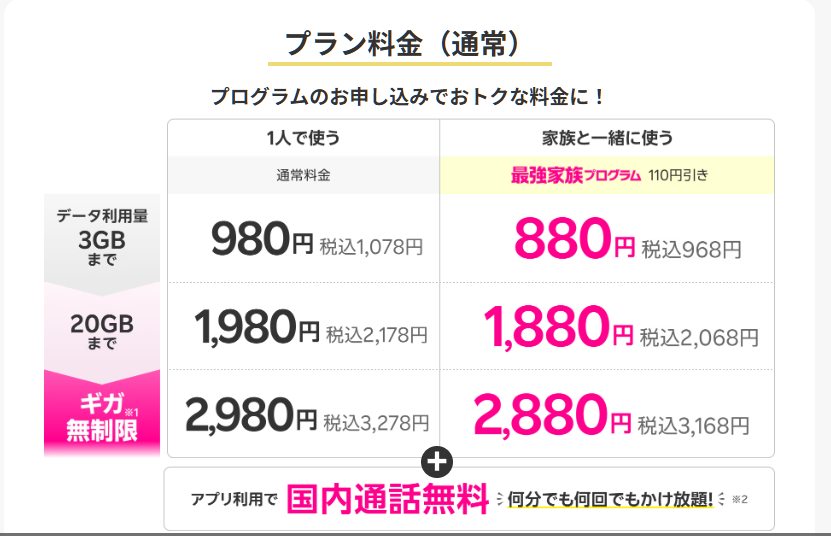Click the 最強家族プログラム logo text
The height and width of the screenshot is (536, 831).
[x=576, y=175]
